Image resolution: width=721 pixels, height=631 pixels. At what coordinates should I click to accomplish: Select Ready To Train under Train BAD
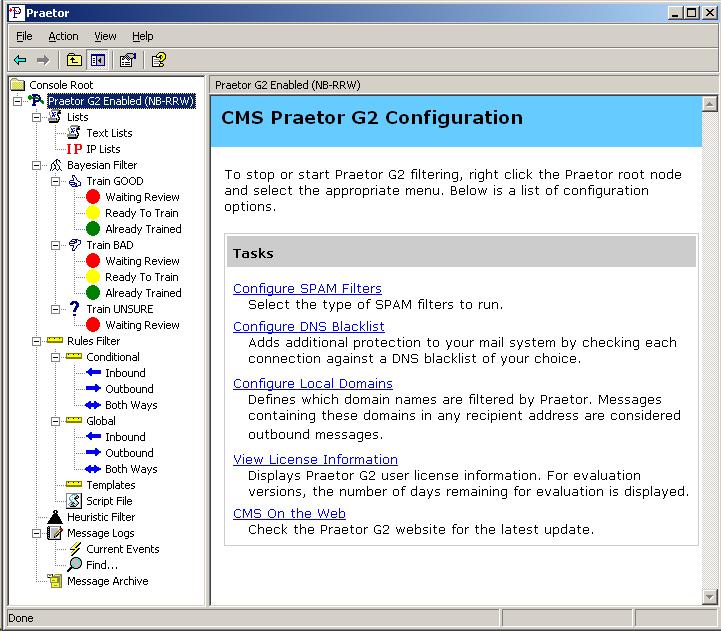point(142,277)
